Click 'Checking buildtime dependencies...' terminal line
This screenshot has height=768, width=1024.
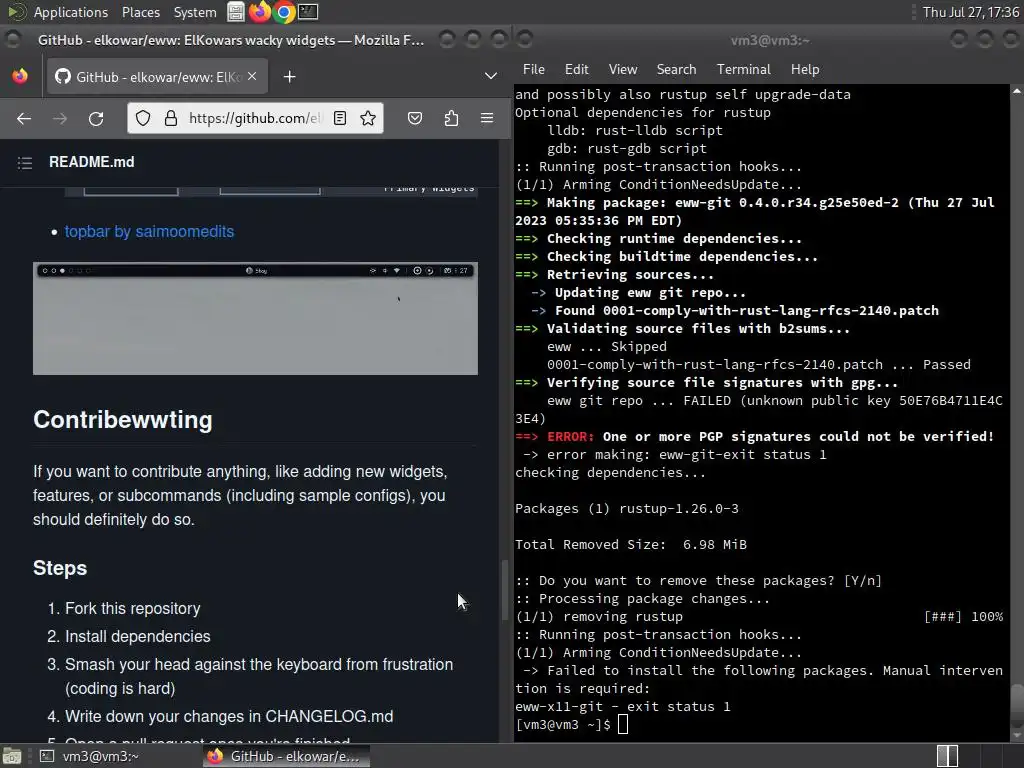point(666,257)
